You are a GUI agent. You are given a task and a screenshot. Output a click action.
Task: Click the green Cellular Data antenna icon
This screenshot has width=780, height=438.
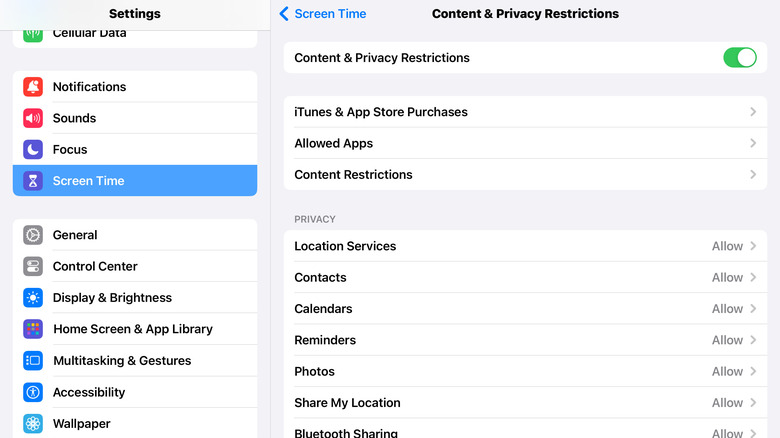[x=33, y=36]
